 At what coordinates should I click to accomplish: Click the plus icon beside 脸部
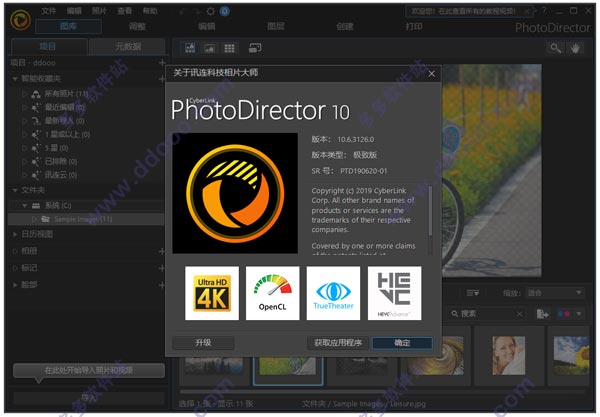162,285
